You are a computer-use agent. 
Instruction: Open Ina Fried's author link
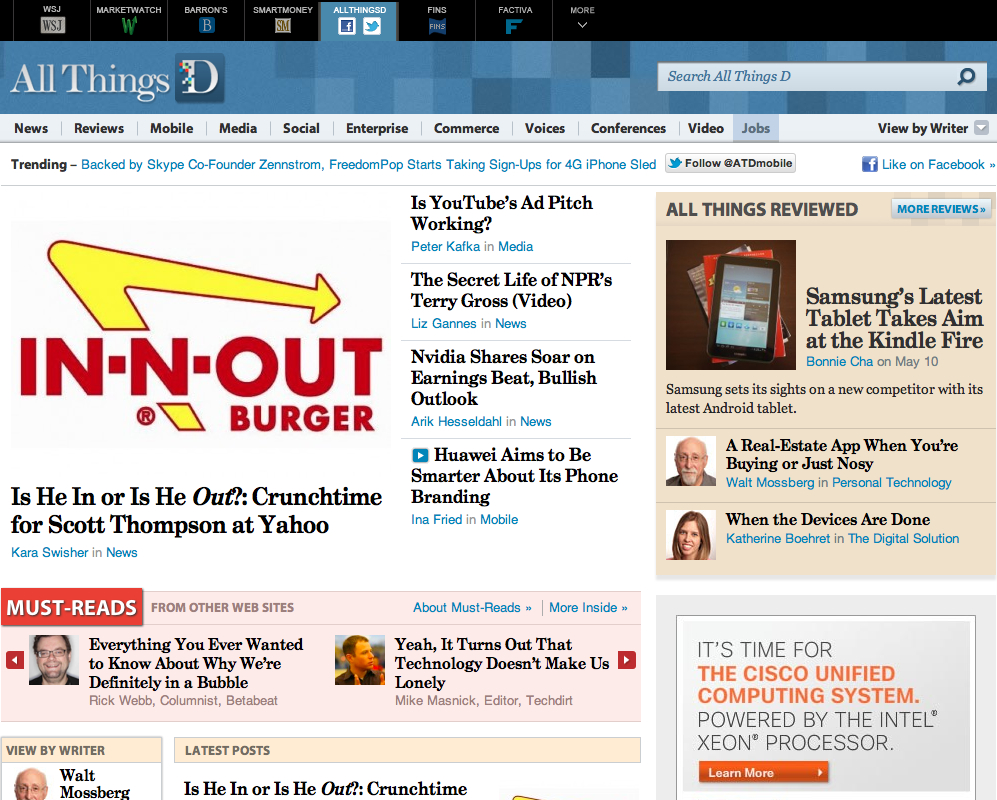tap(436, 520)
